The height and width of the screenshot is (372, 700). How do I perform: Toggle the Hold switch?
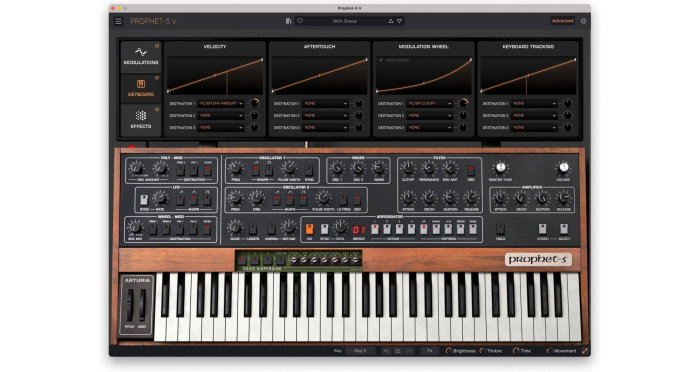(x=500, y=229)
